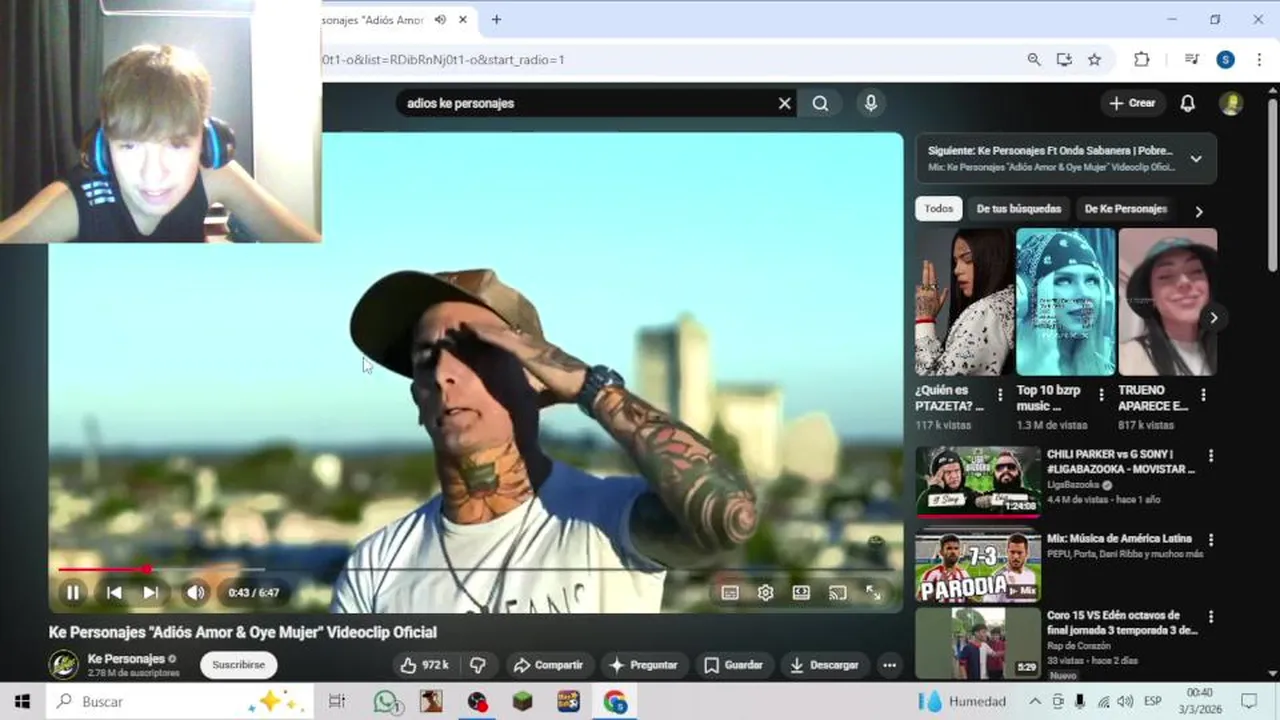The image size is (1280, 720).
Task: Open options for CHILI PARKER video
Action: coord(1211,456)
